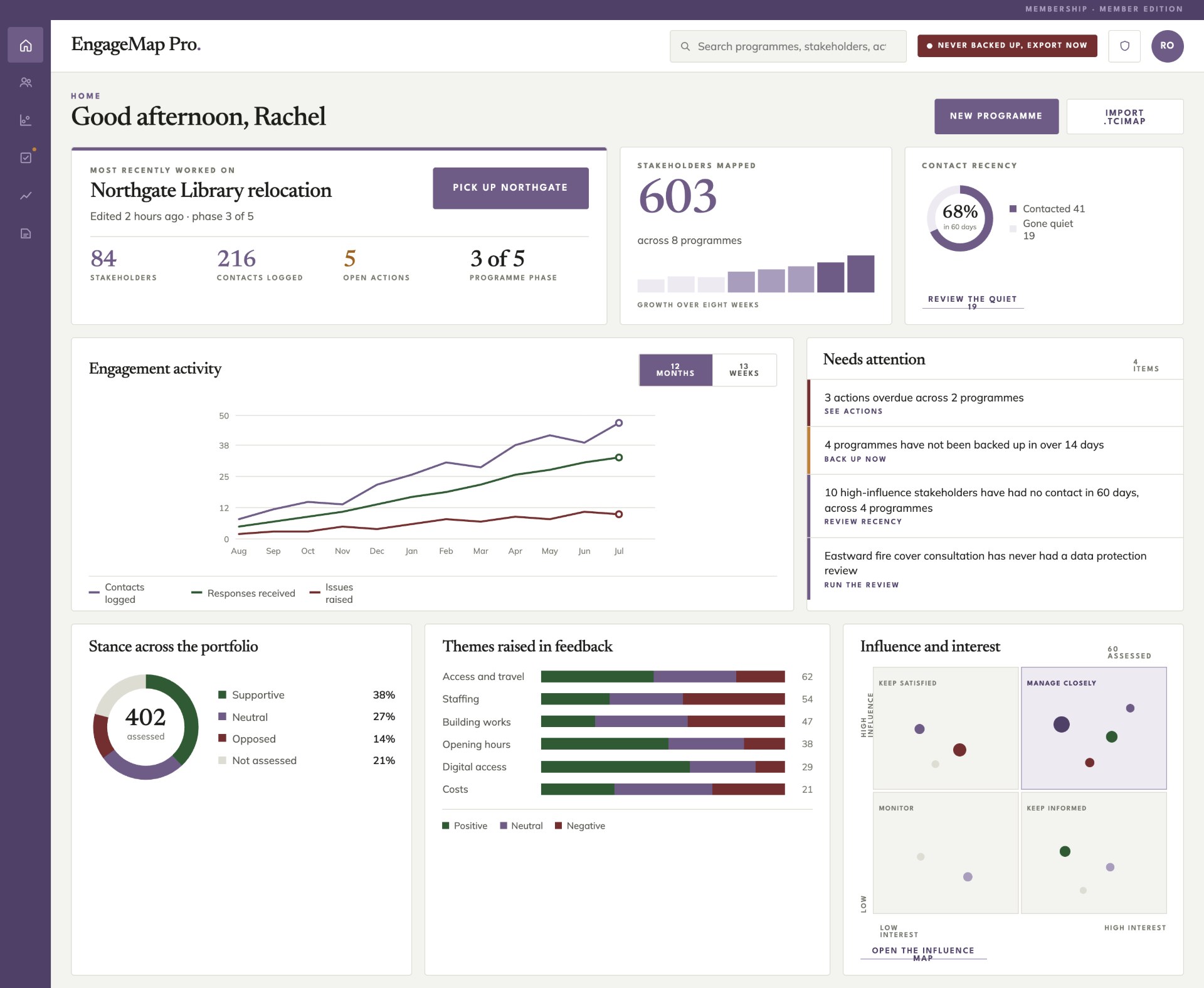Click the Contacts logged line legend marker
Screen dimensions: 1204x988
94,593
